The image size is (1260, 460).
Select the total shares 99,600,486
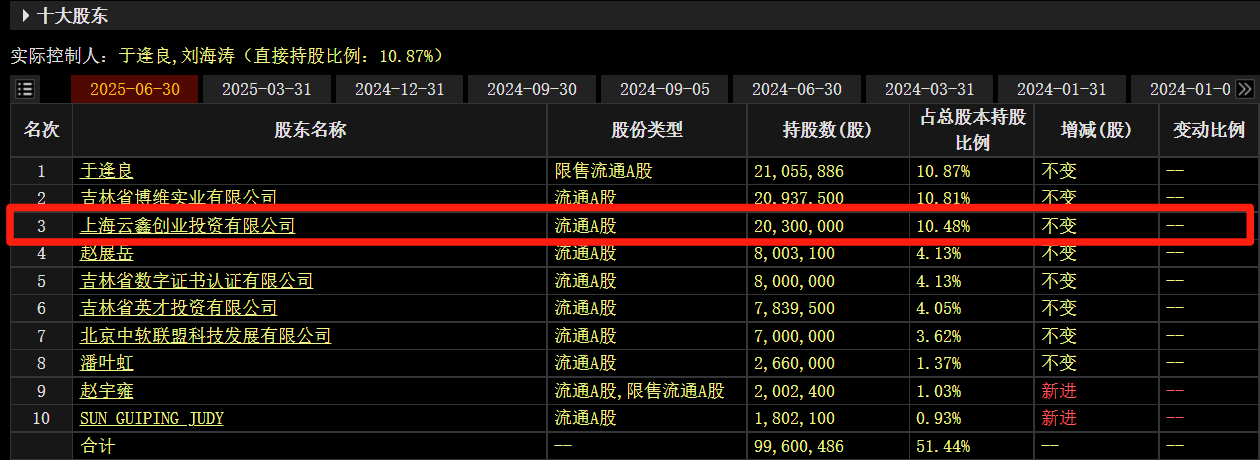[799, 446]
